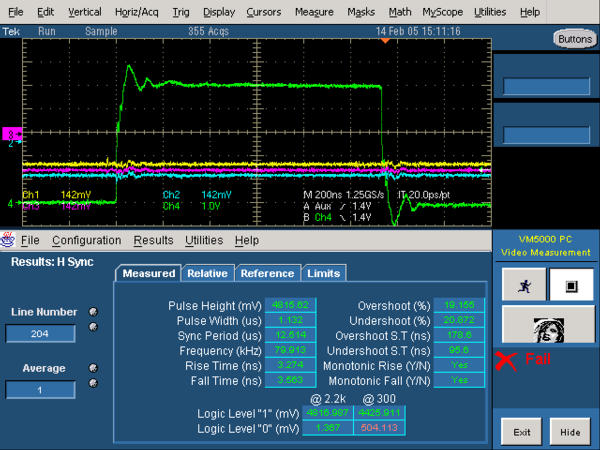Screen dimensions: 600x450
Task: Open the Cursors menu
Action: pos(264,12)
